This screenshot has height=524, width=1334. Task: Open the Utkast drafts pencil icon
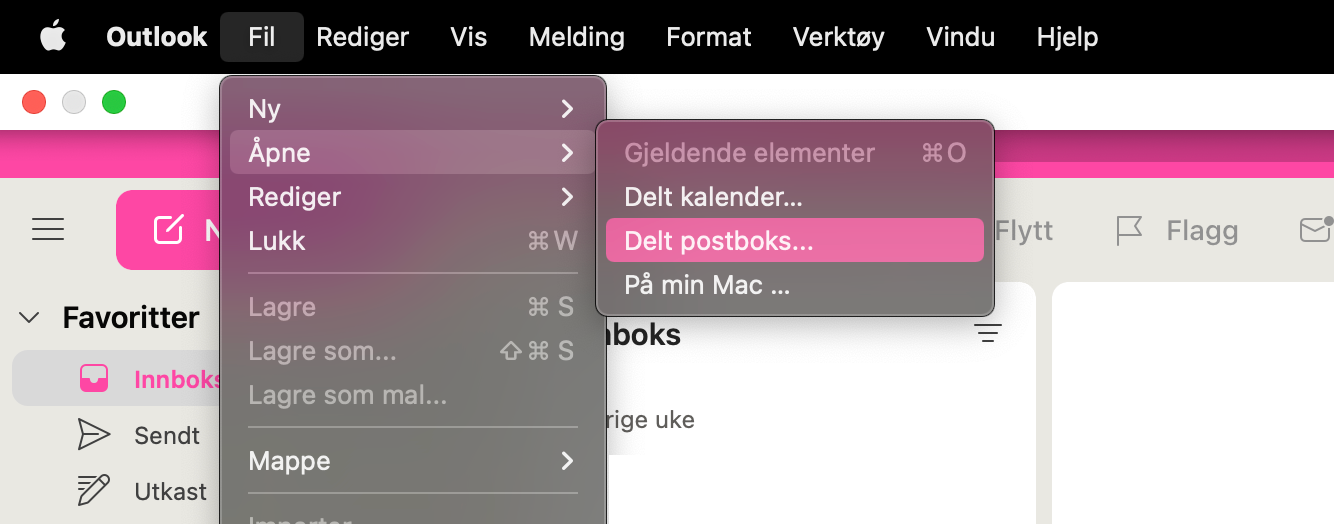point(94,490)
